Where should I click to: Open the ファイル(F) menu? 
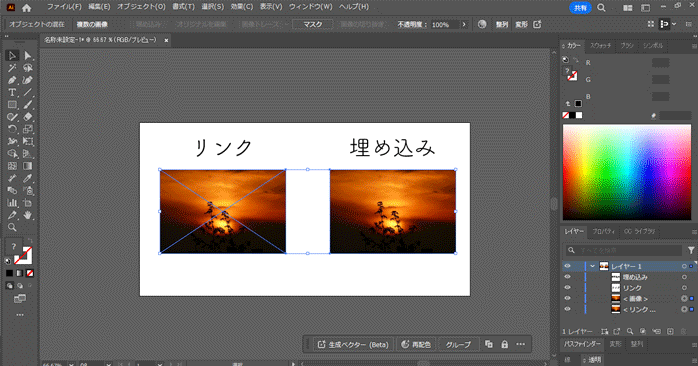65,7
